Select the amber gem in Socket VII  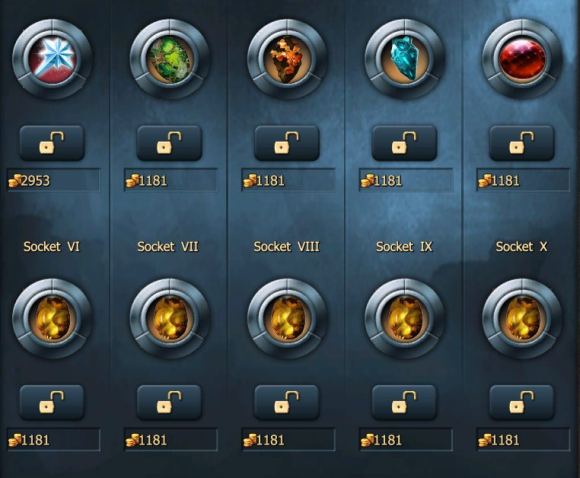pyautogui.click(x=170, y=319)
